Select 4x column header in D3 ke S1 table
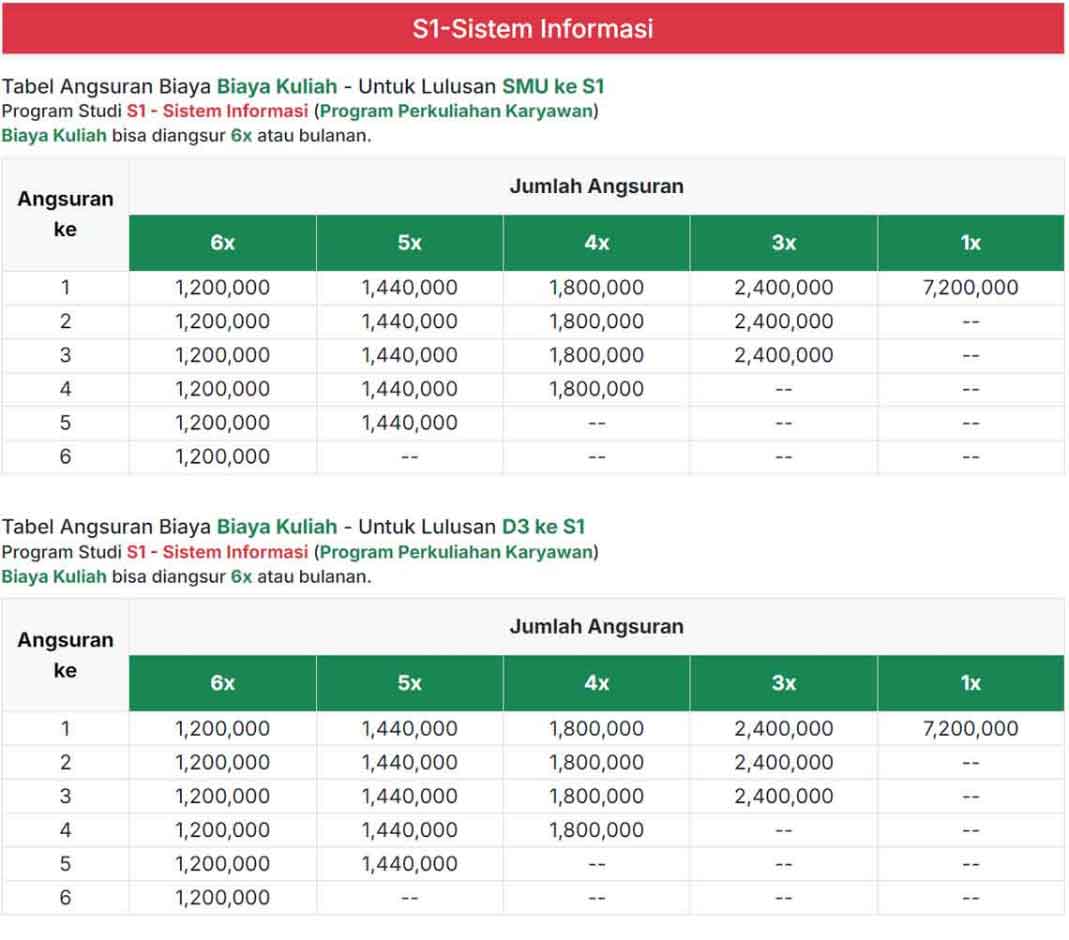Screen dimensions: 1069x940 point(597,683)
